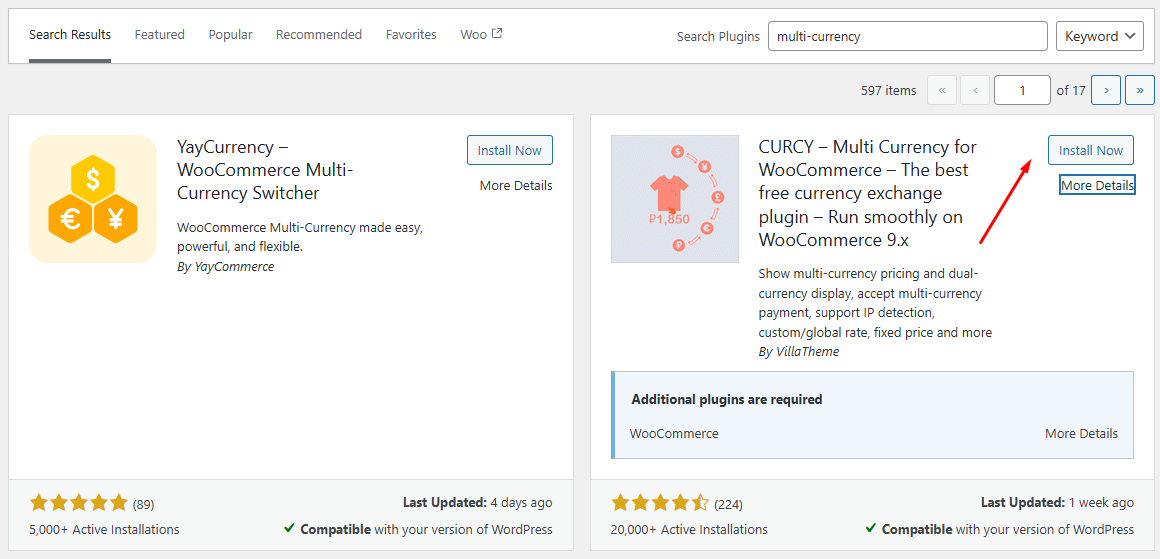This screenshot has height=559, width=1160.
Task: Open the Woo external tab
Action: pos(481,35)
